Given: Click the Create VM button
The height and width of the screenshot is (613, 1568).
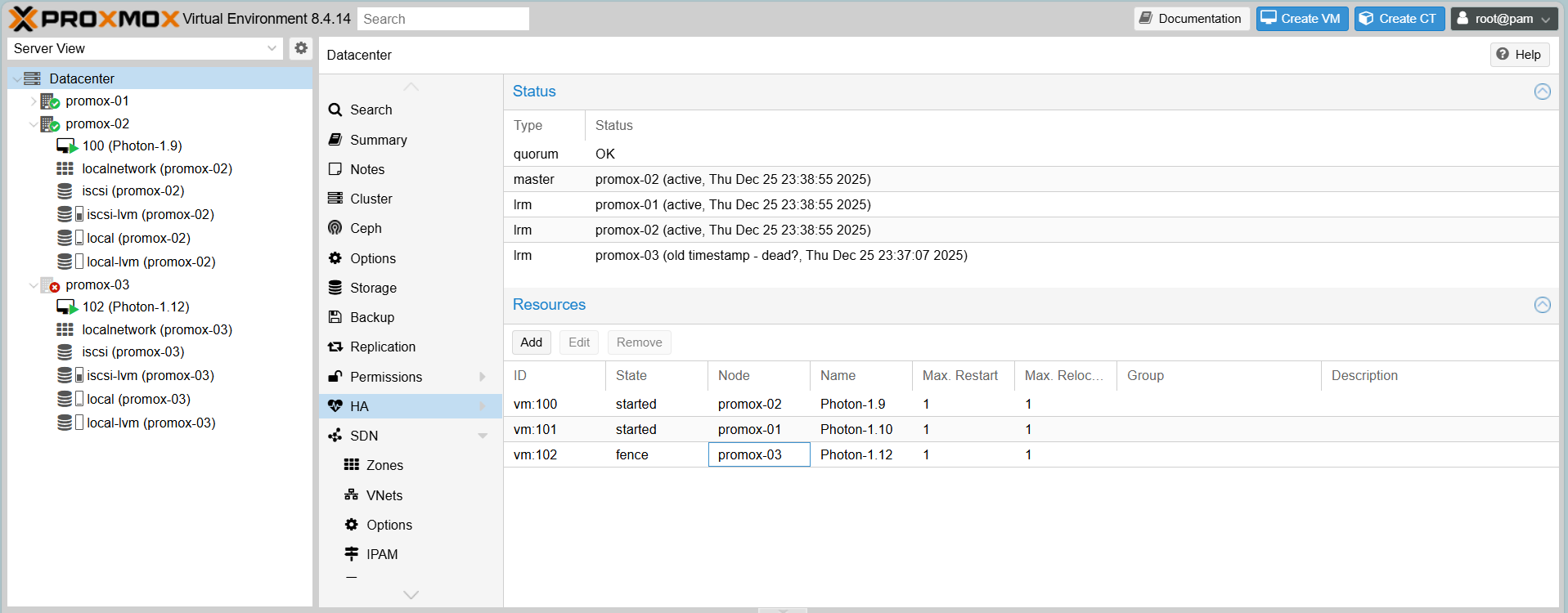Looking at the screenshot, I should click(1301, 19).
